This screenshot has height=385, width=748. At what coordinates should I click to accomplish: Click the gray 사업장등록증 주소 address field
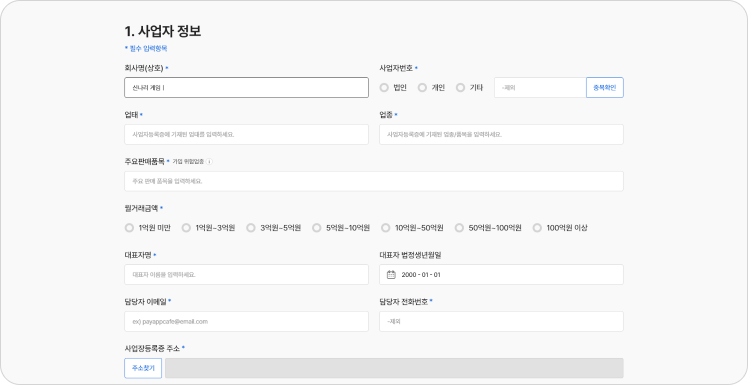tap(394, 368)
